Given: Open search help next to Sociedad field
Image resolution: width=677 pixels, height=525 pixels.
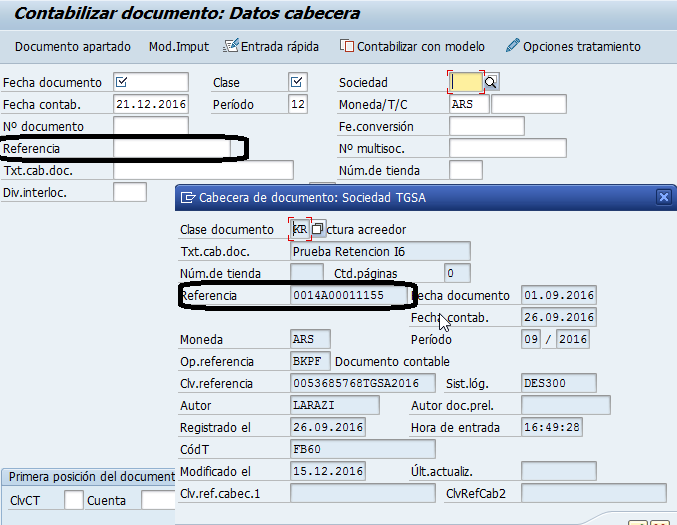Looking at the screenshot, I should 491,82.
